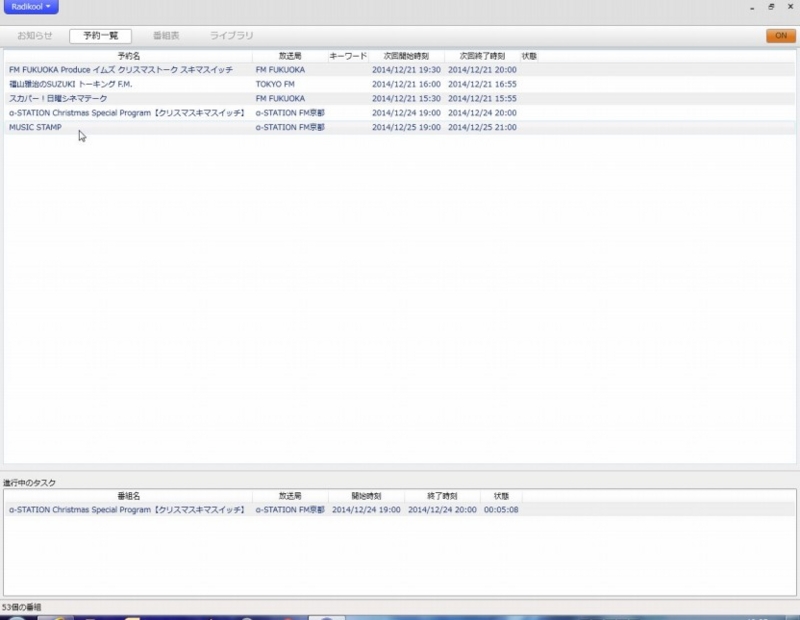Click start time 2014/12/25 19:00

[x=406, y=127]
